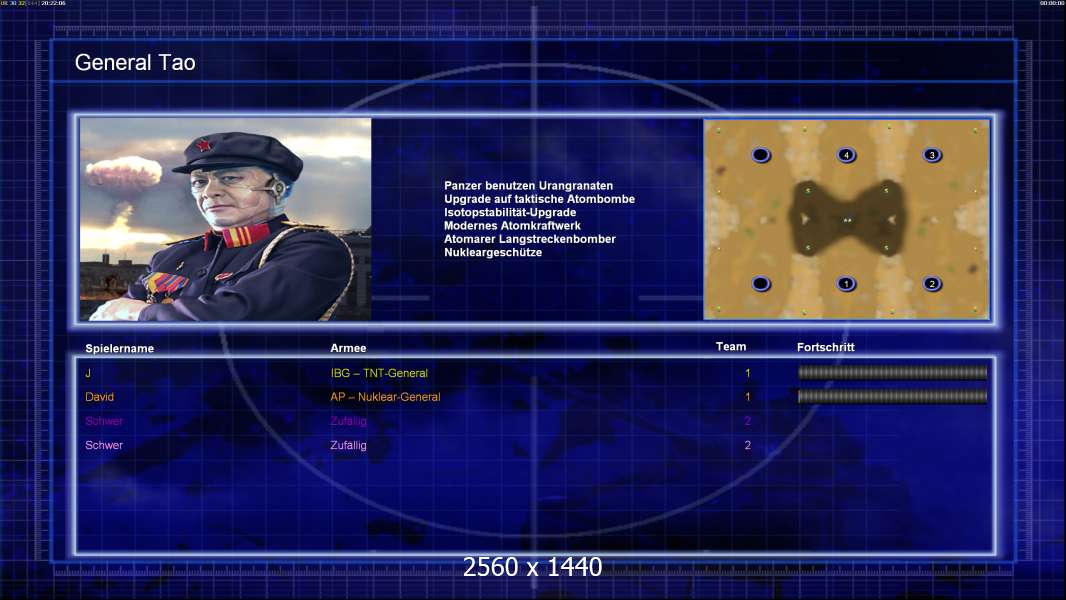1066x600 pixels.
Task: Click 'Panzer benutzen Urangranaten' line
Action: click(x=528, y=186)
